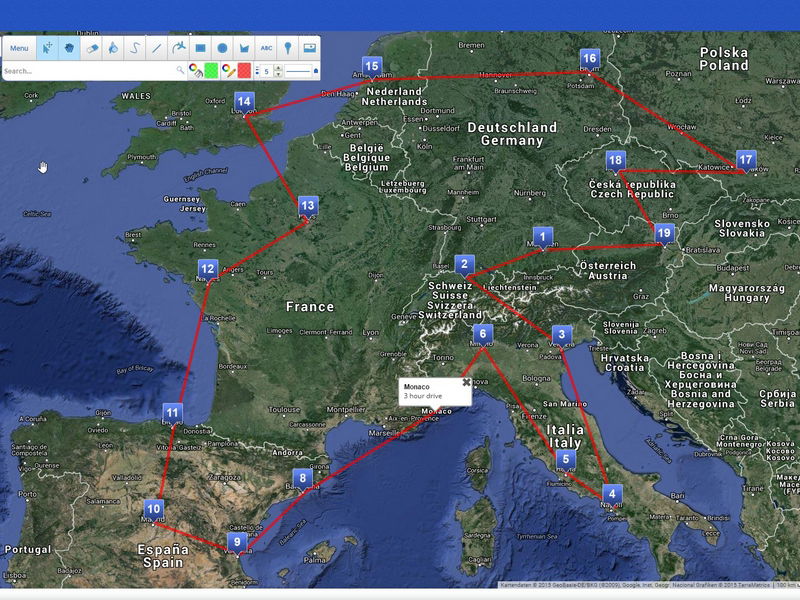Click marker 2 in Switzerland
800x600 pixels.
click(464, 265)
